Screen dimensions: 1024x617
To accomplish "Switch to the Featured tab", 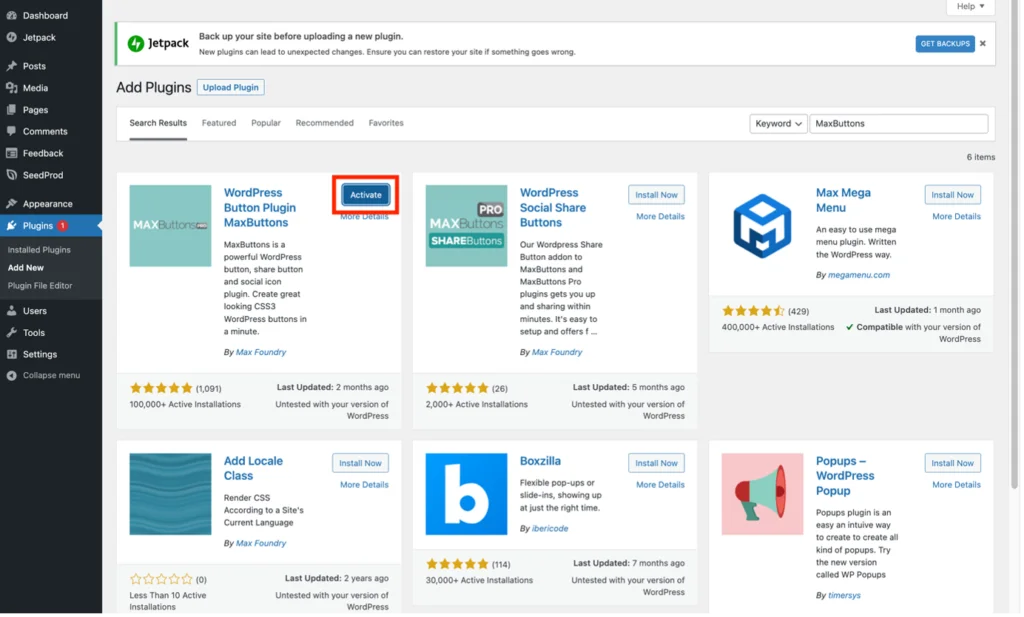I will pyautogui.click(x=219, y=123).
